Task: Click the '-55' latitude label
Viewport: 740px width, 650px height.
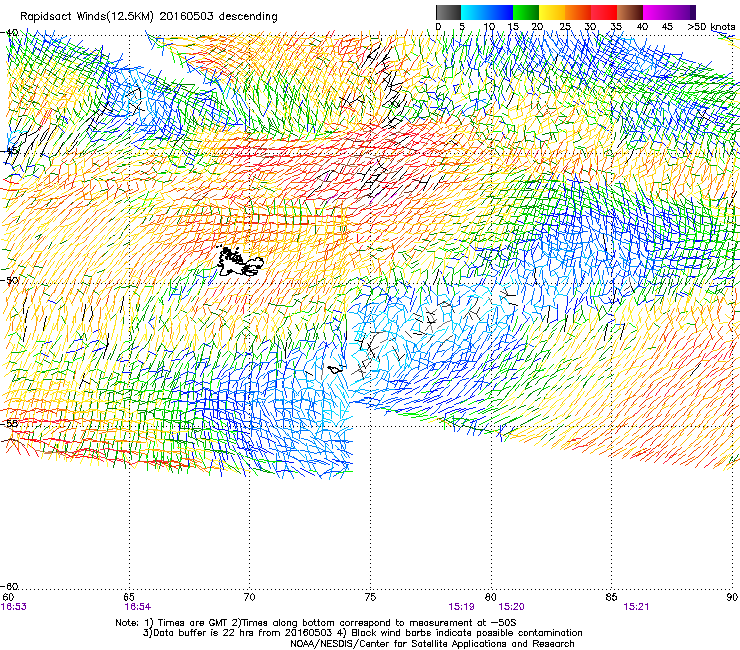Action: [10, 423]
